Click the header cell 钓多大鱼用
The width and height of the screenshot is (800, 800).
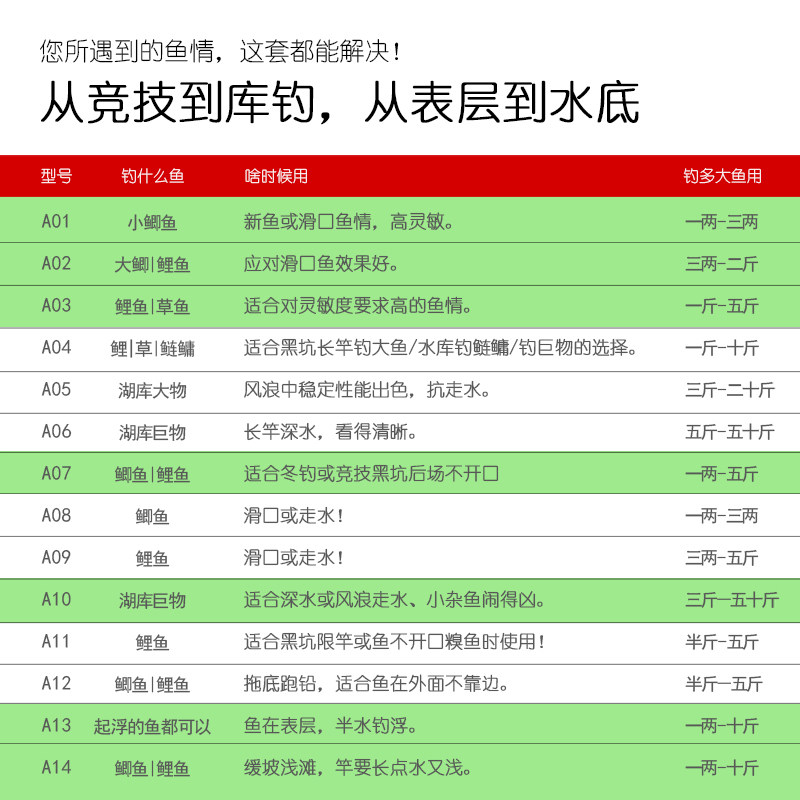coord(722,176)
